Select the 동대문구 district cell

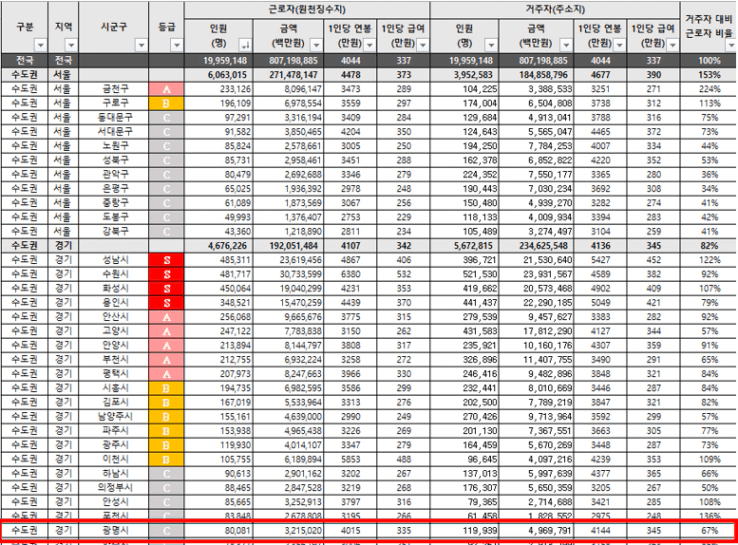(x=113, y=117)
